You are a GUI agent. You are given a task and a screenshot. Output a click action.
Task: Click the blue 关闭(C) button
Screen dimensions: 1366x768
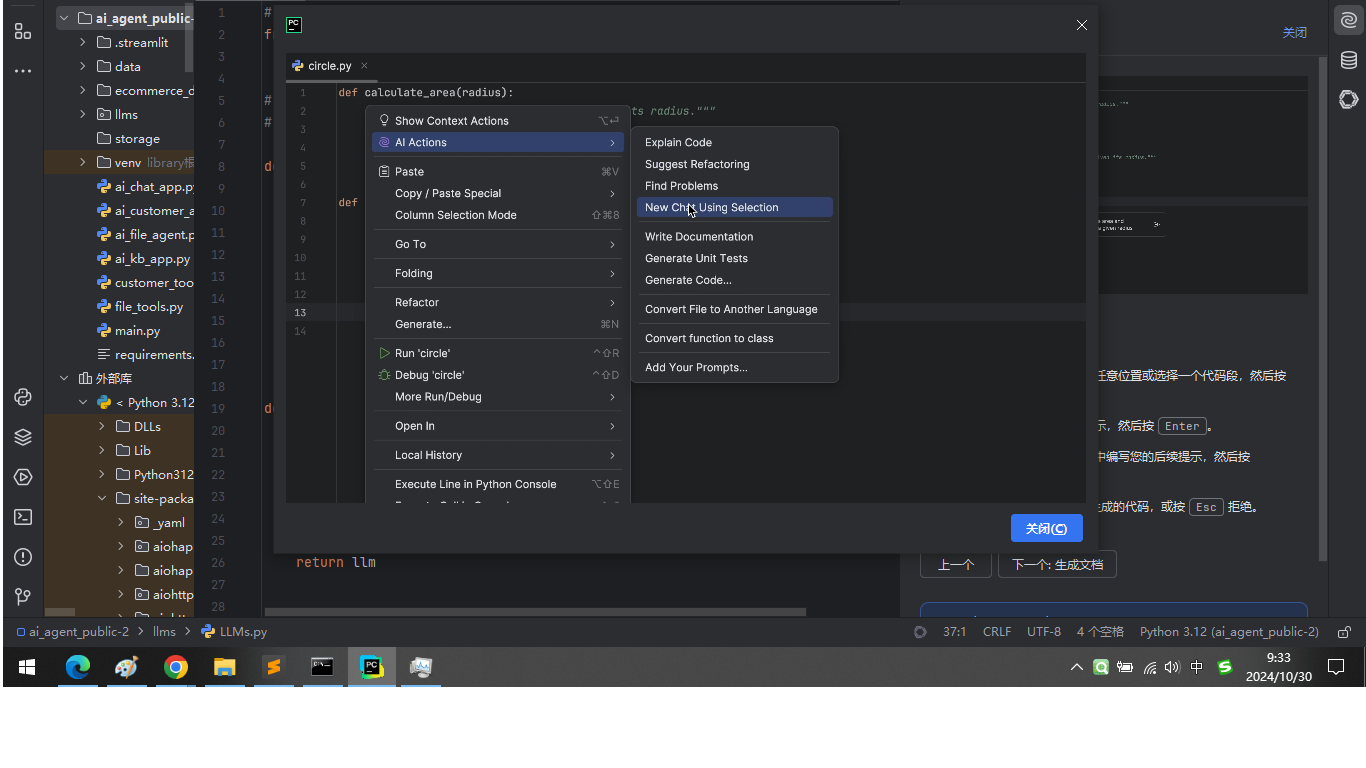[1046, 529]
